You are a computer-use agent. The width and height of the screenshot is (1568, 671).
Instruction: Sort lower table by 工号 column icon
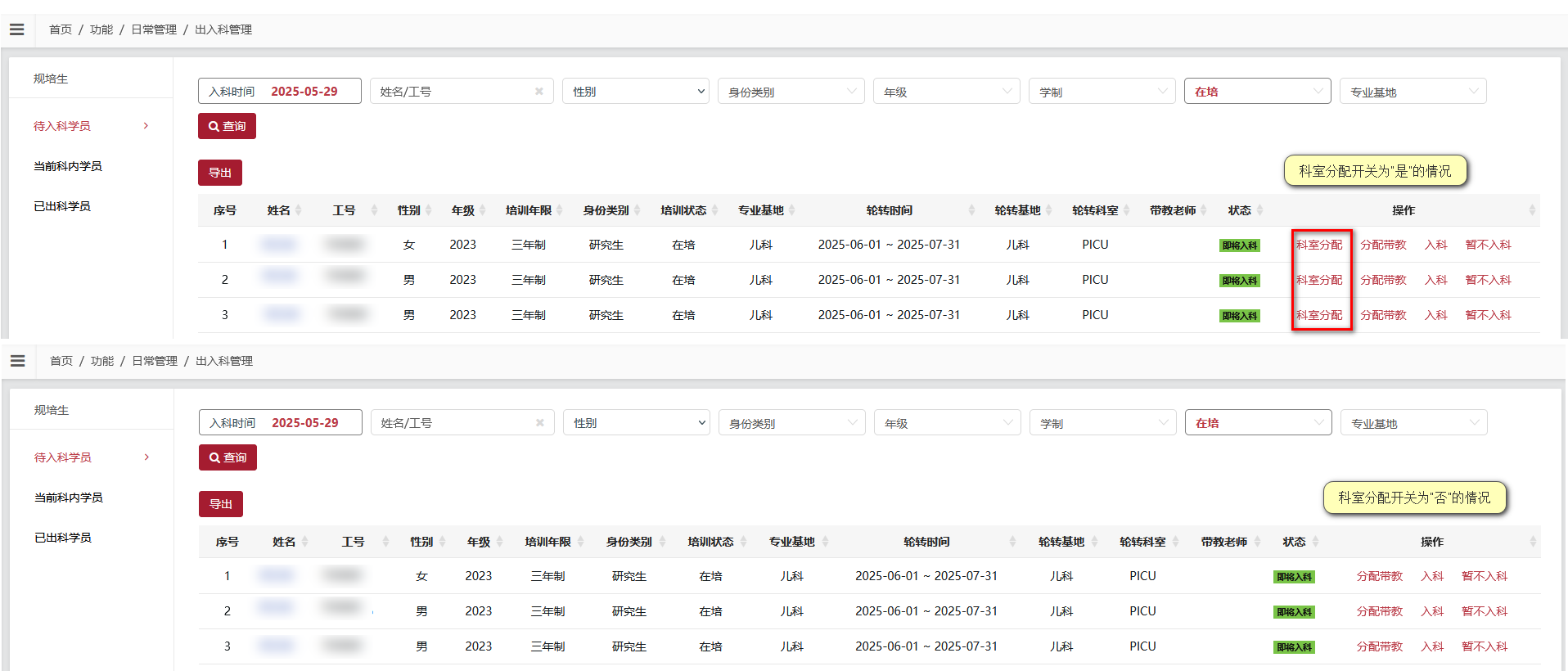click(x=385, y=542)
